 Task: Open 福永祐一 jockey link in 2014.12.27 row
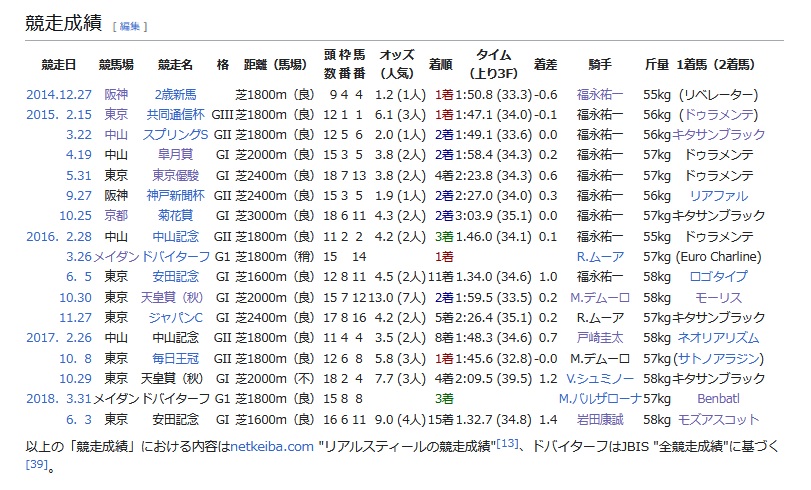click(x=600, y=95)
